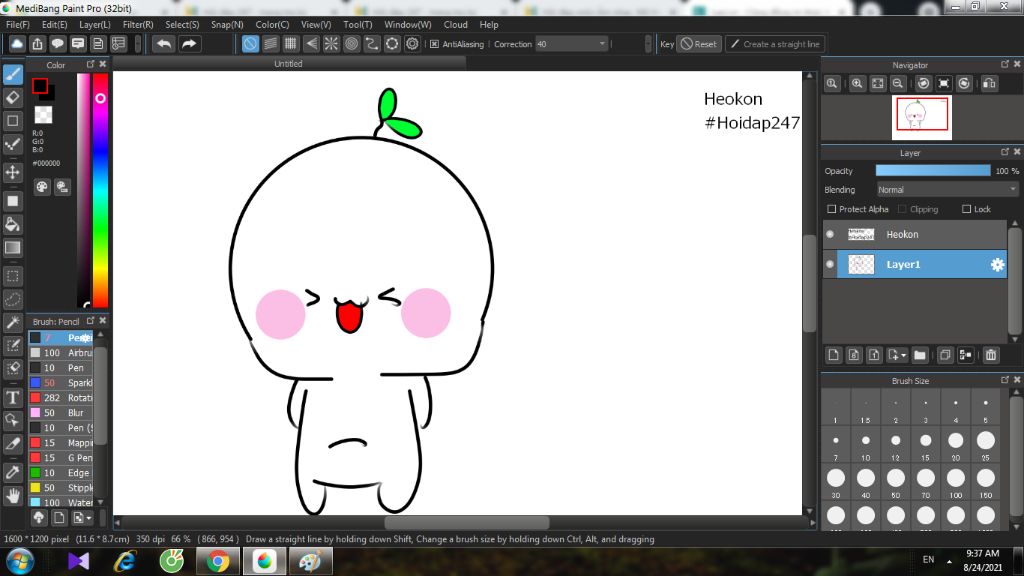Open the Cloud menu
This screenshot has height=576, width=1024.
click(x=455, y=24)
